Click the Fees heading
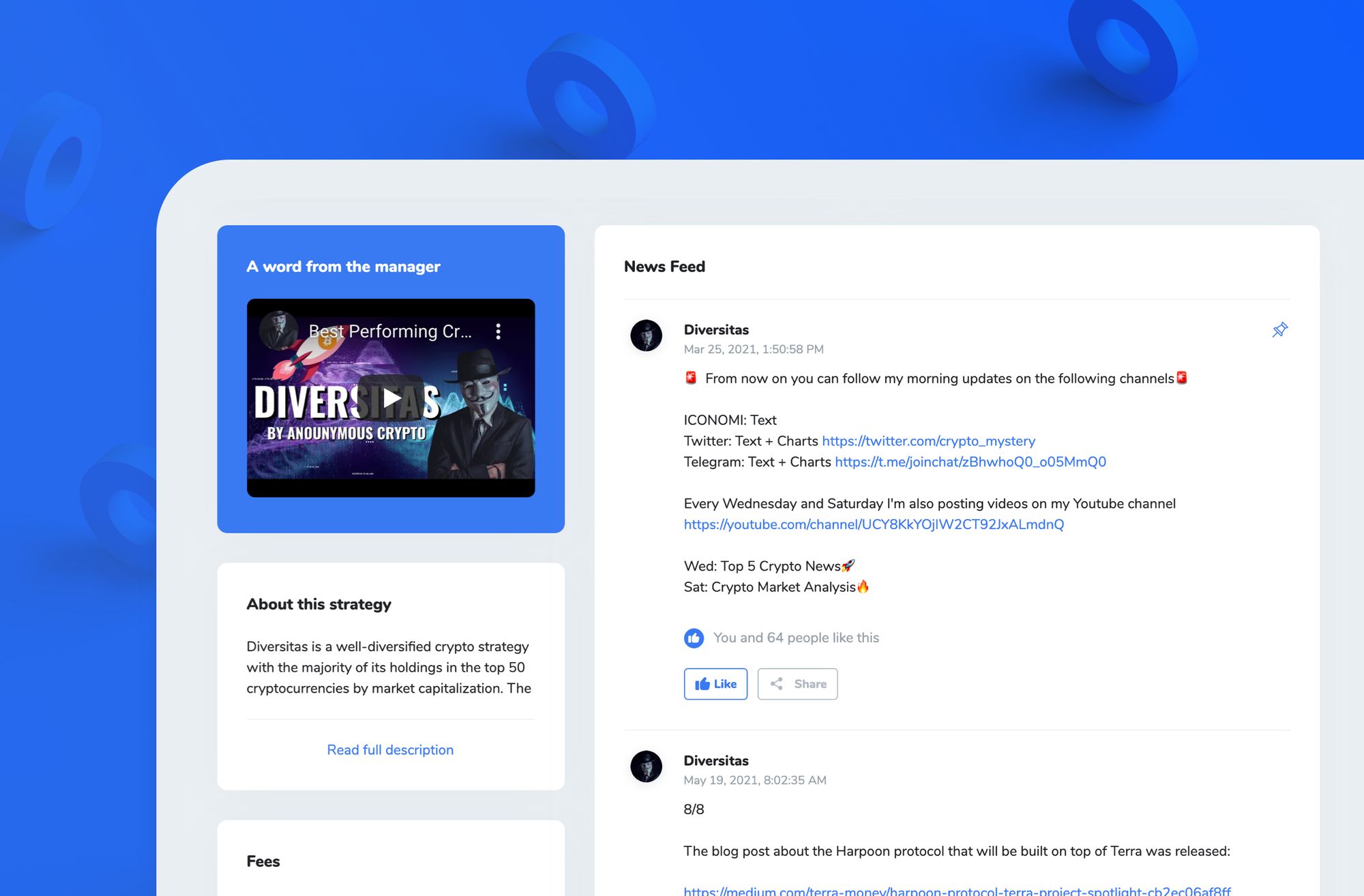 pos(263,861)
